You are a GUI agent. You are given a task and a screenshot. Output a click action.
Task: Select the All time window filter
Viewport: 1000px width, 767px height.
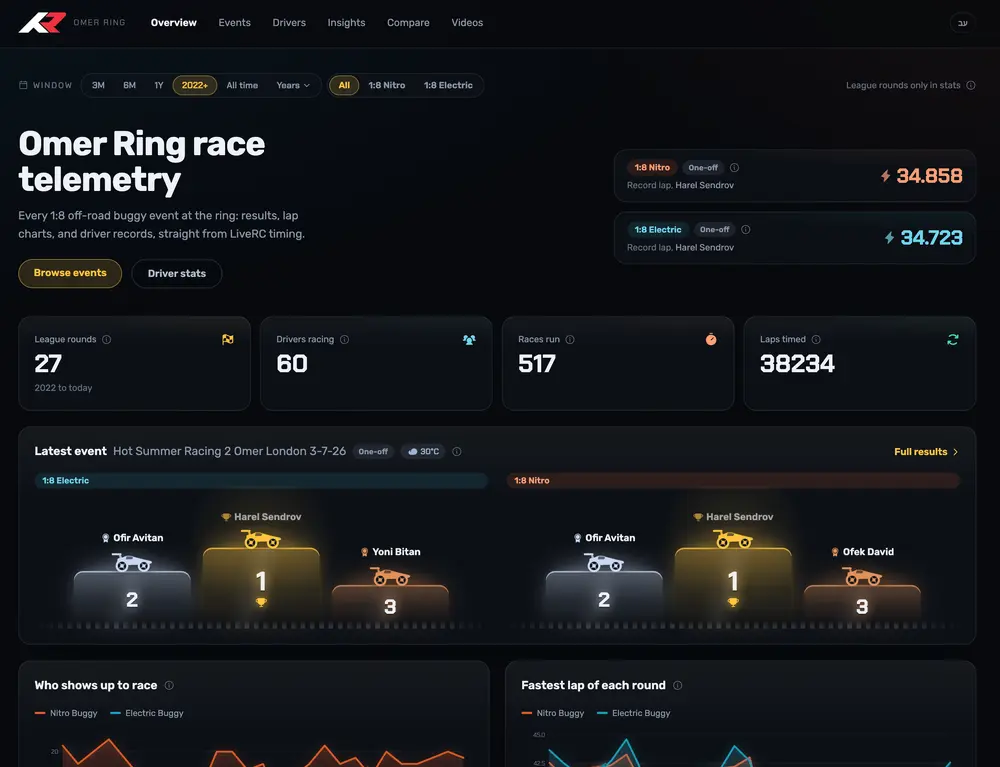click(242, 85)
